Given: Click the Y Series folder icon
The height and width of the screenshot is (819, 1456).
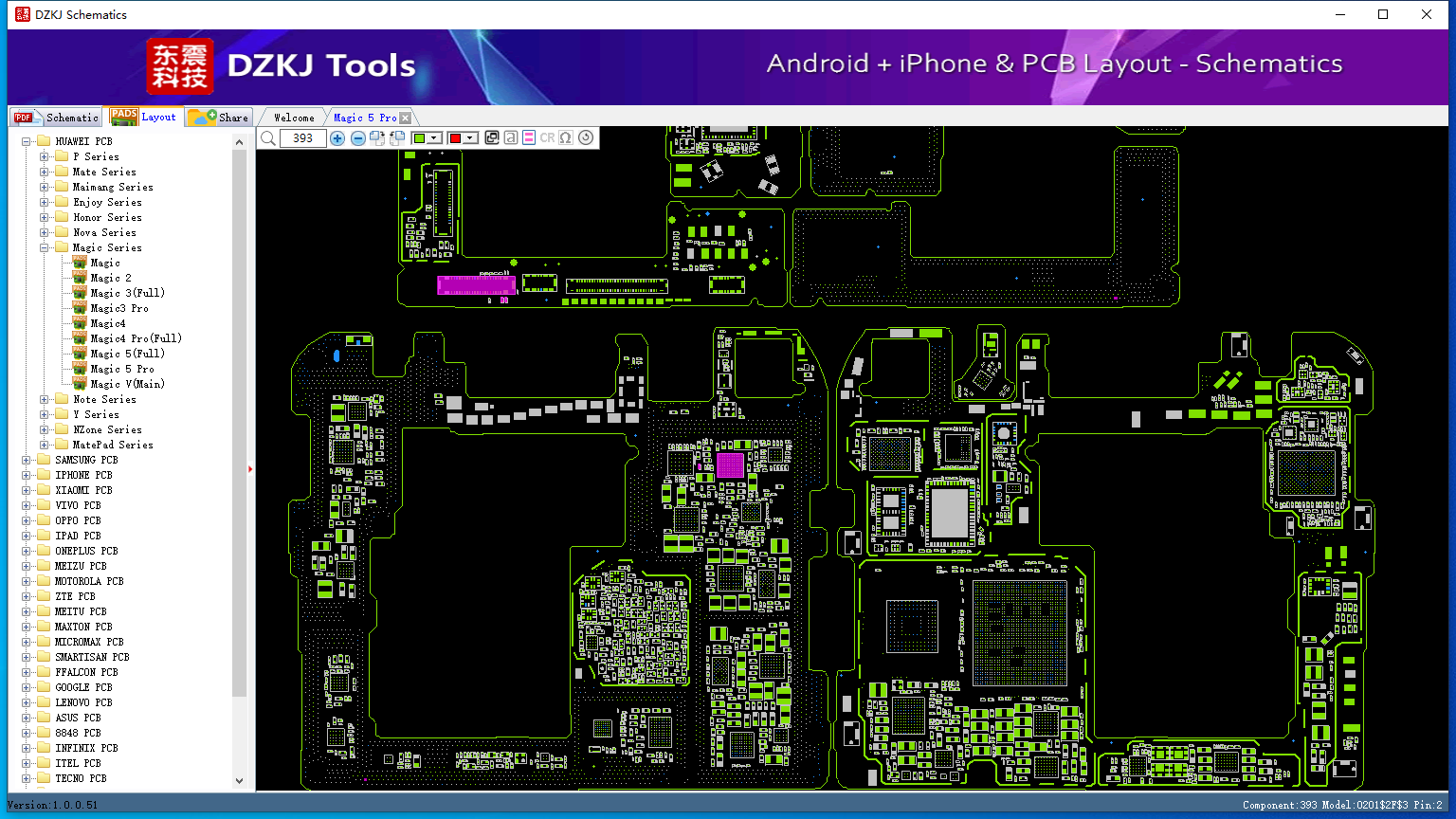Looking at the screenshot, I should (x=62, y=414).
